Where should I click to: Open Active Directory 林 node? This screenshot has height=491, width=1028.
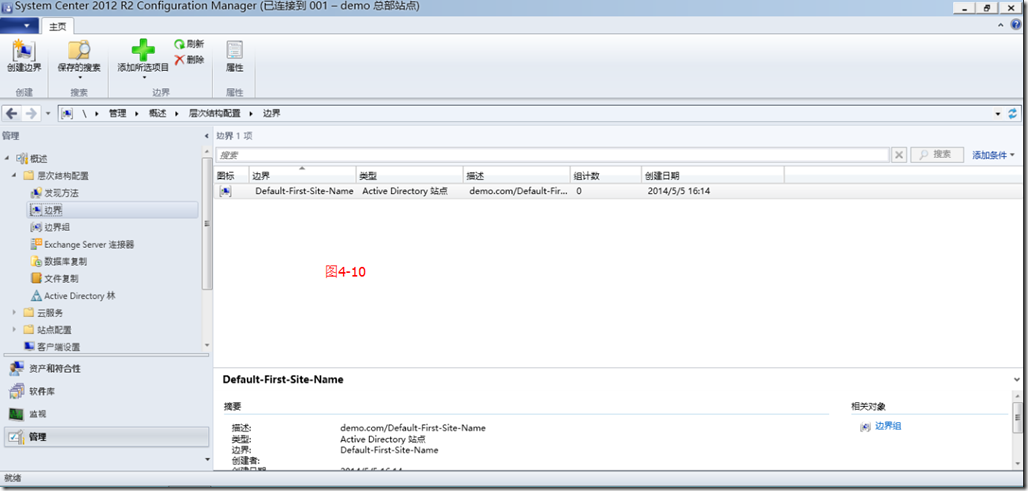pos(73,296)
